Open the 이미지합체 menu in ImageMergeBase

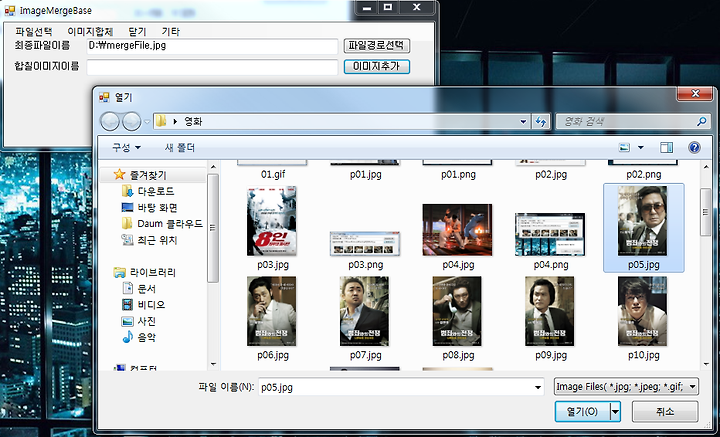[x=90, y=32]
